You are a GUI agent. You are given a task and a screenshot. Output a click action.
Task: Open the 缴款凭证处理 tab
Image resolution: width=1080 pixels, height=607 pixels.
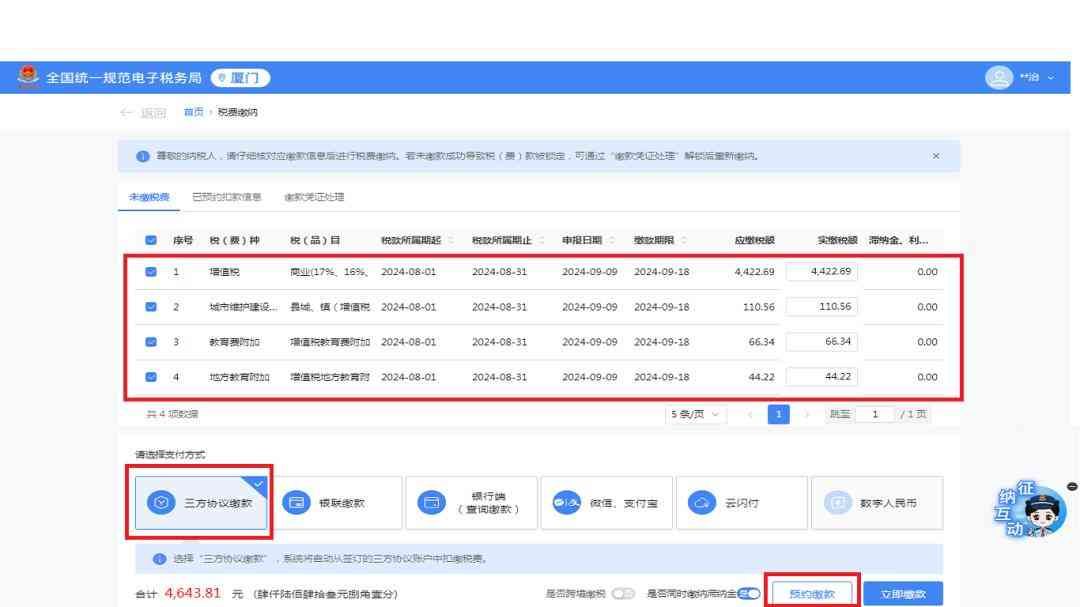coord(314,197)
